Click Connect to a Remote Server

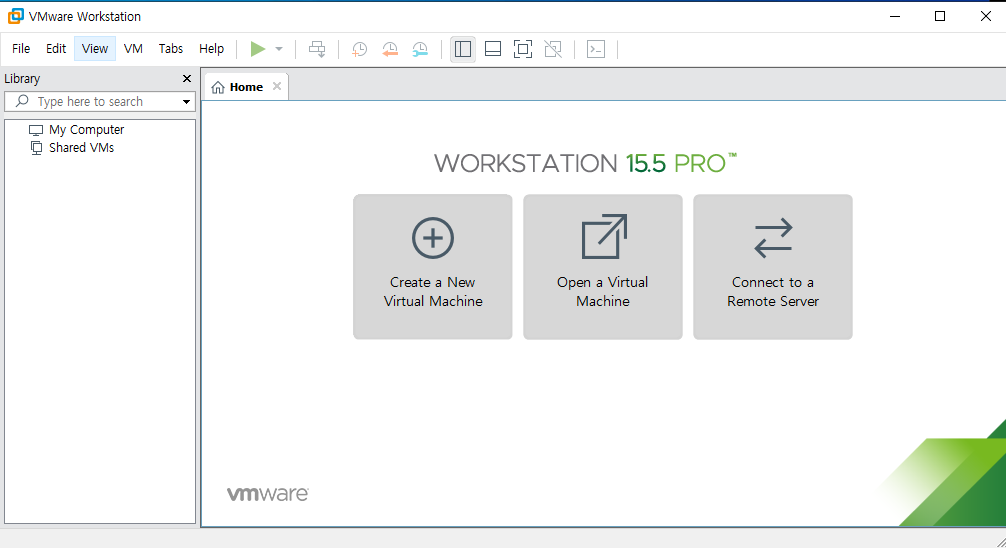(772, 266)
